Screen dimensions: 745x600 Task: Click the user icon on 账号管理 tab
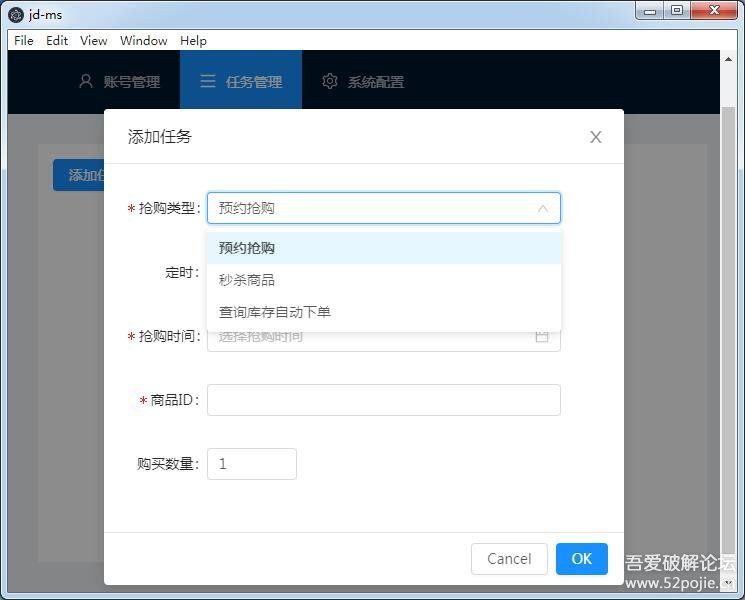tap(86, 81)
